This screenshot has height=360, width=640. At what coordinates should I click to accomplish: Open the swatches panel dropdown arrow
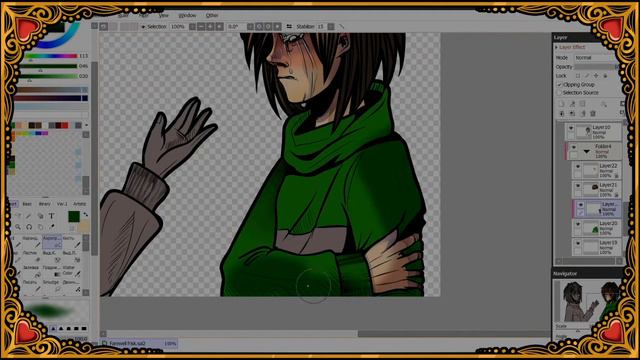click(x=86, y=125)
